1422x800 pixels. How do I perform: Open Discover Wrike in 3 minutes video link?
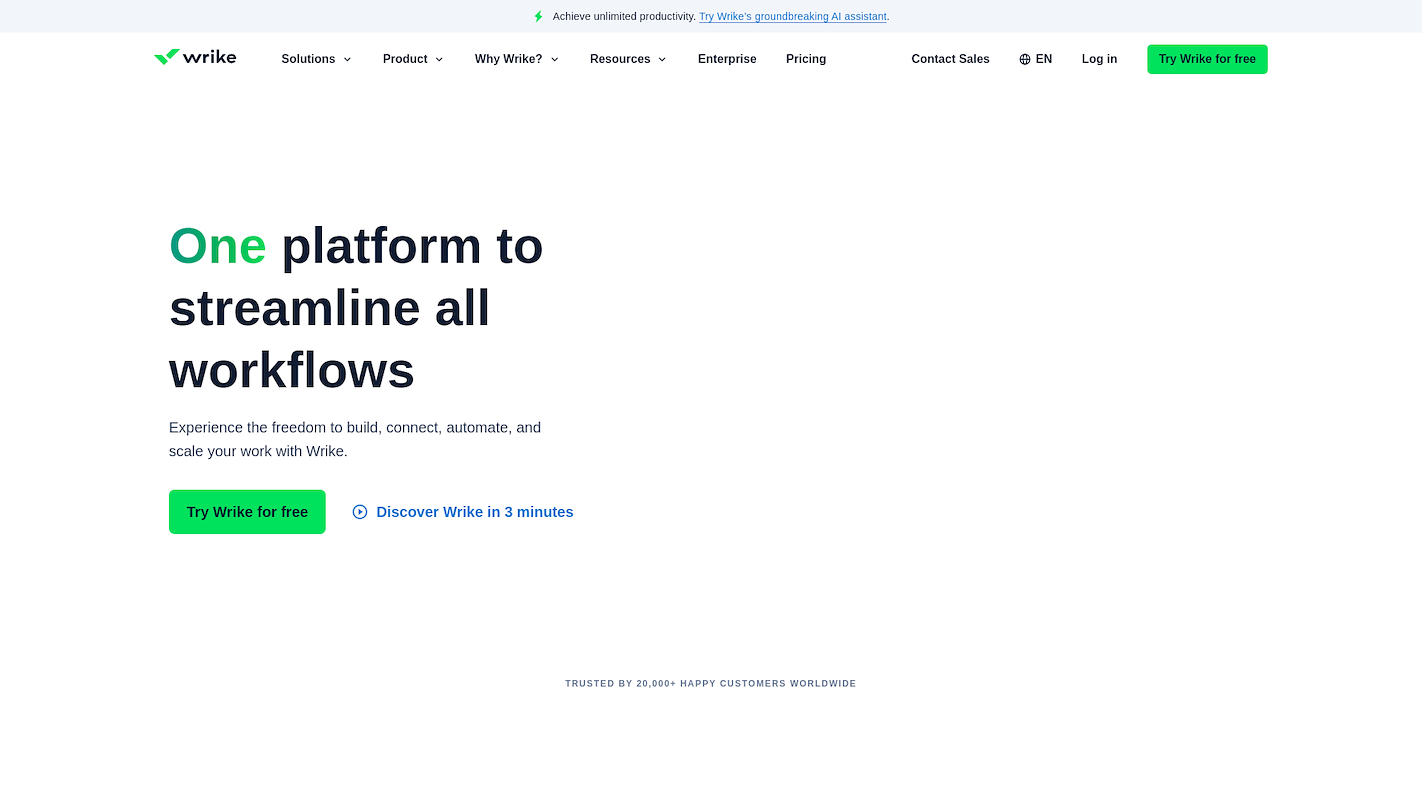(x=463, y=512)
